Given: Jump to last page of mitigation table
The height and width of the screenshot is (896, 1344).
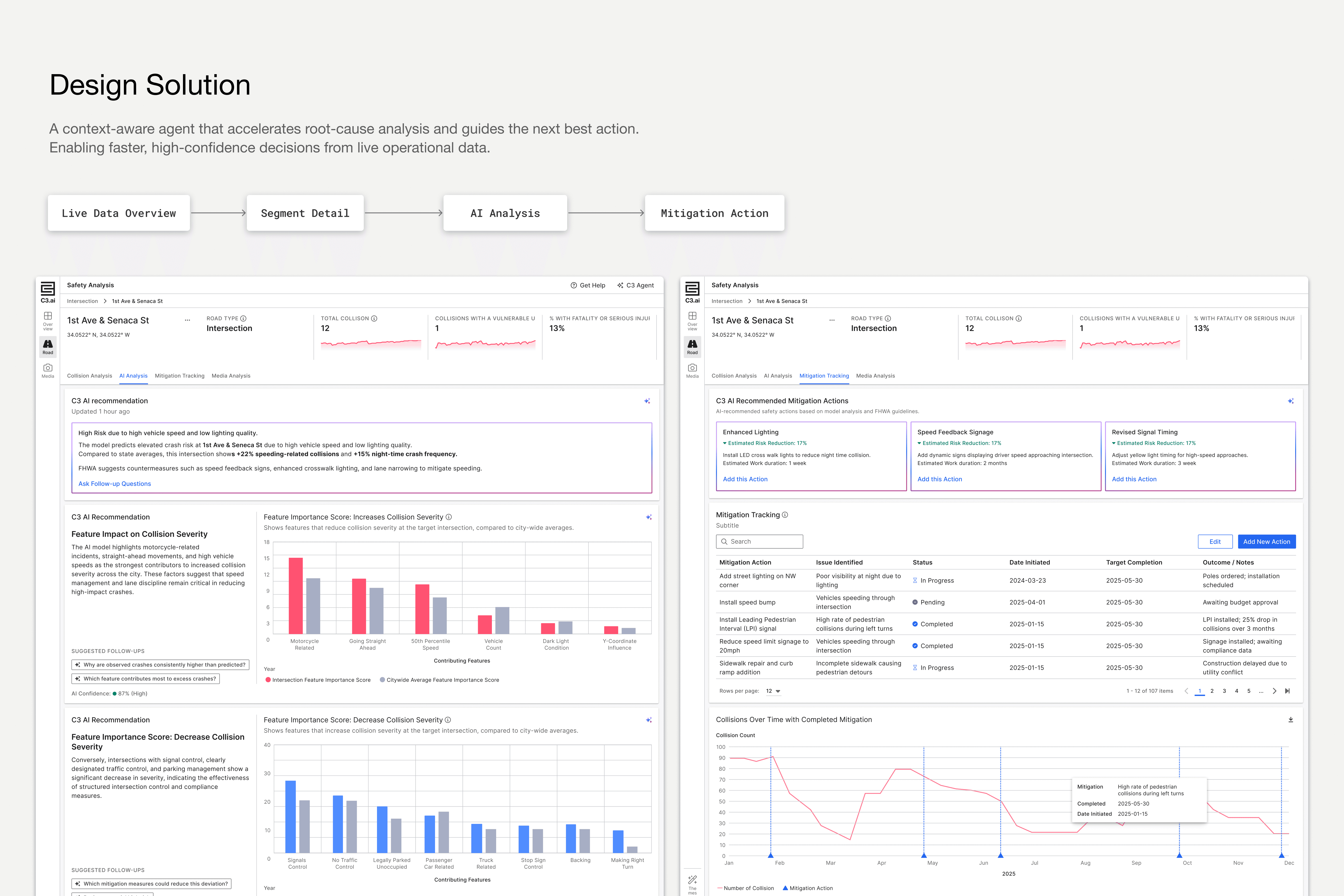Looking at the screenshot, I should click(x=1287, y=691).
